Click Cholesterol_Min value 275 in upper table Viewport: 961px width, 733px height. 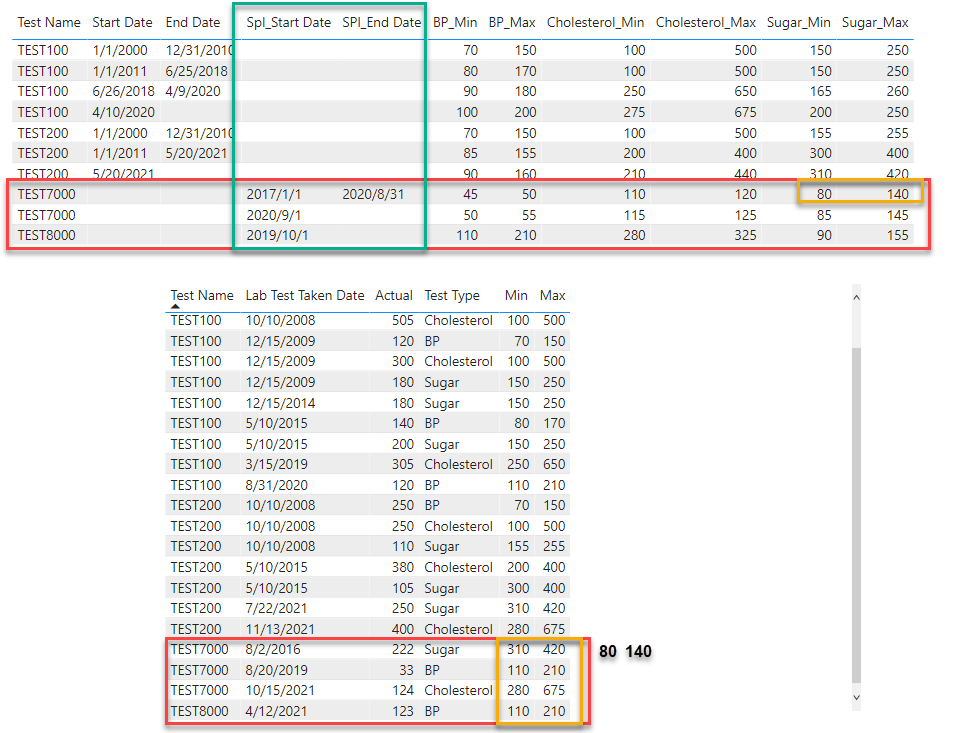(634, 112)
